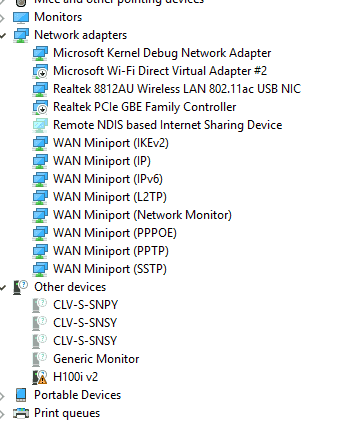This screenshot has width=363, height=421.
Task: Select the H100i v2 warning device icon
Action: 40,377
